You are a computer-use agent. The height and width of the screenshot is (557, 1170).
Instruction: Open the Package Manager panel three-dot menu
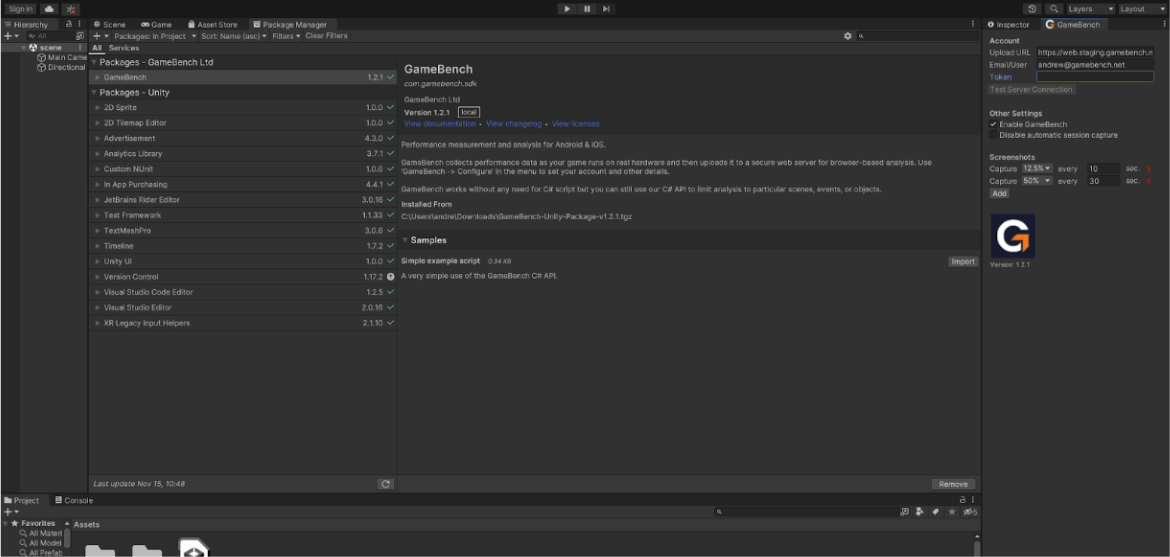click(x=973, y=24)
